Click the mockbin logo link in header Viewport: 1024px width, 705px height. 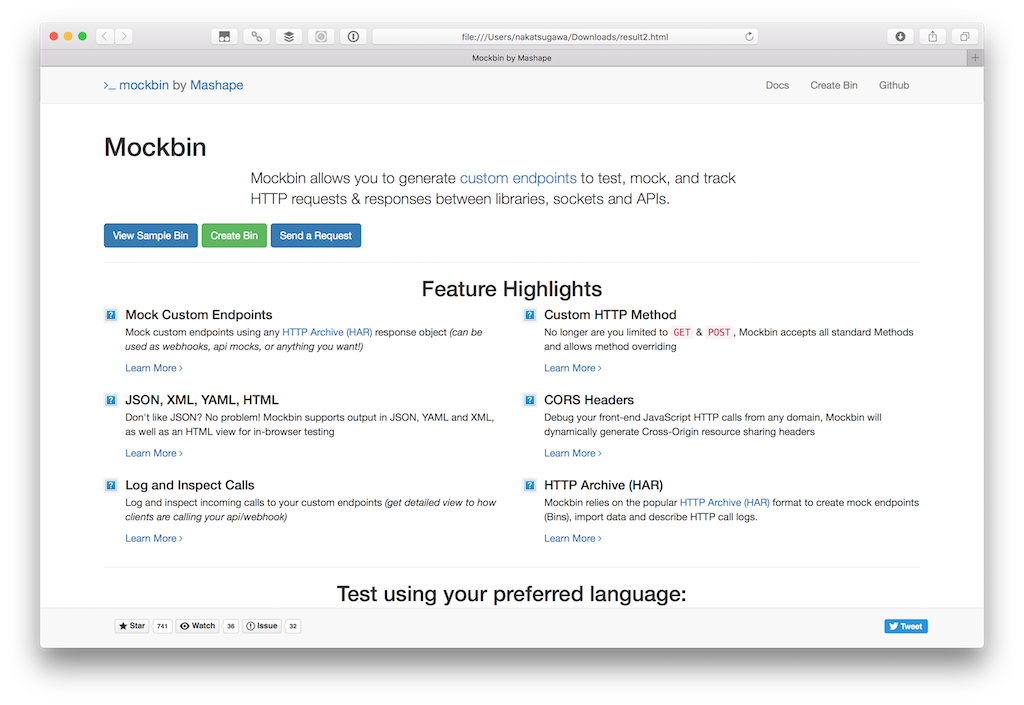click(x=136, y=86)
